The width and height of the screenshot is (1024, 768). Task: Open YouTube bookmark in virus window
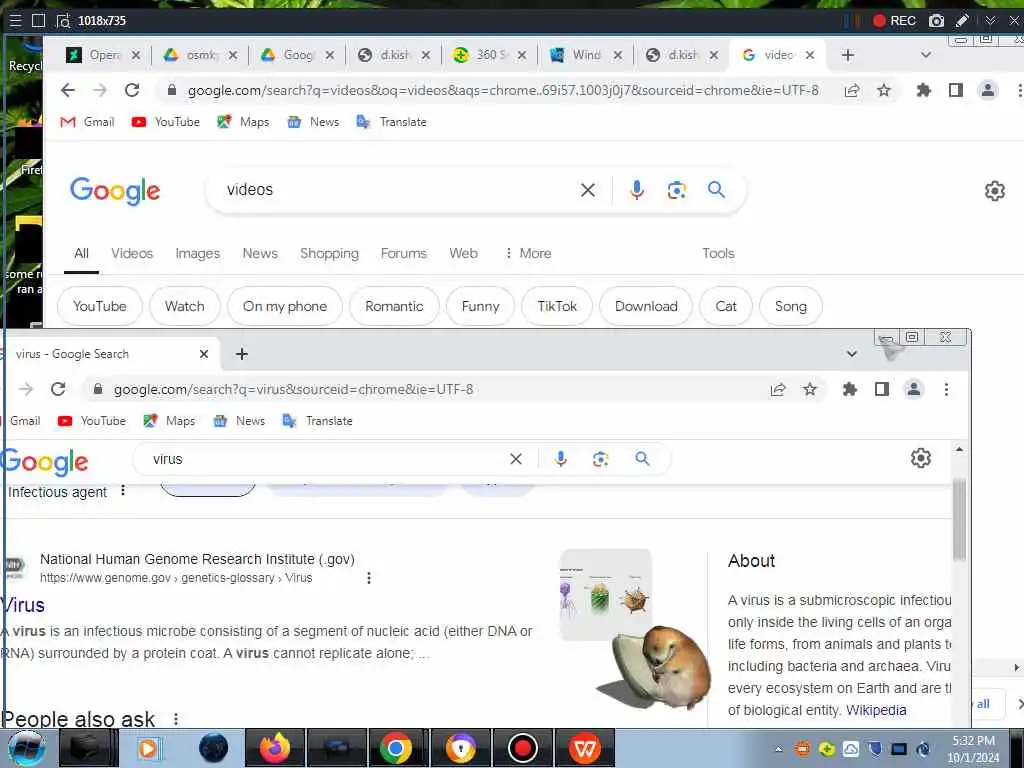[91, 421]
